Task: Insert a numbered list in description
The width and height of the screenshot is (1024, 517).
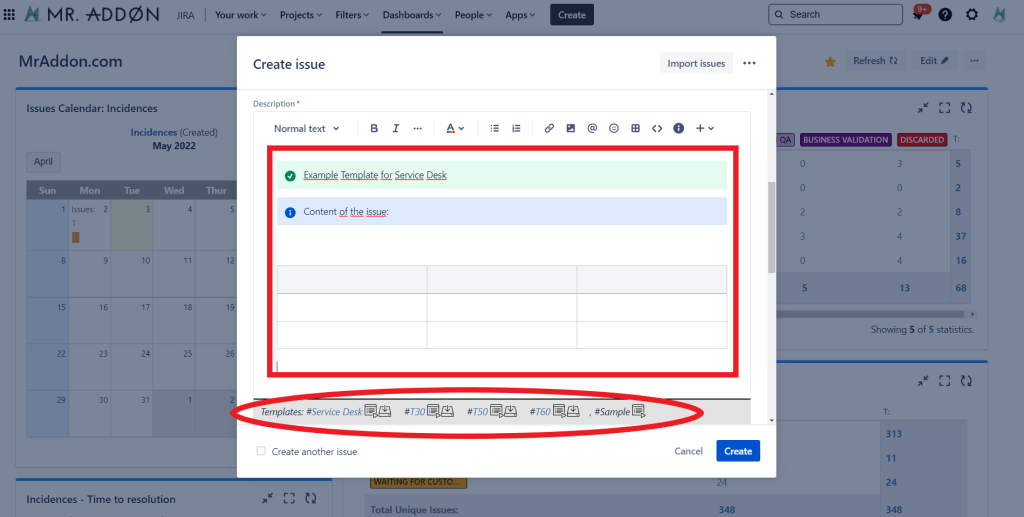Action: coord(516,128)
